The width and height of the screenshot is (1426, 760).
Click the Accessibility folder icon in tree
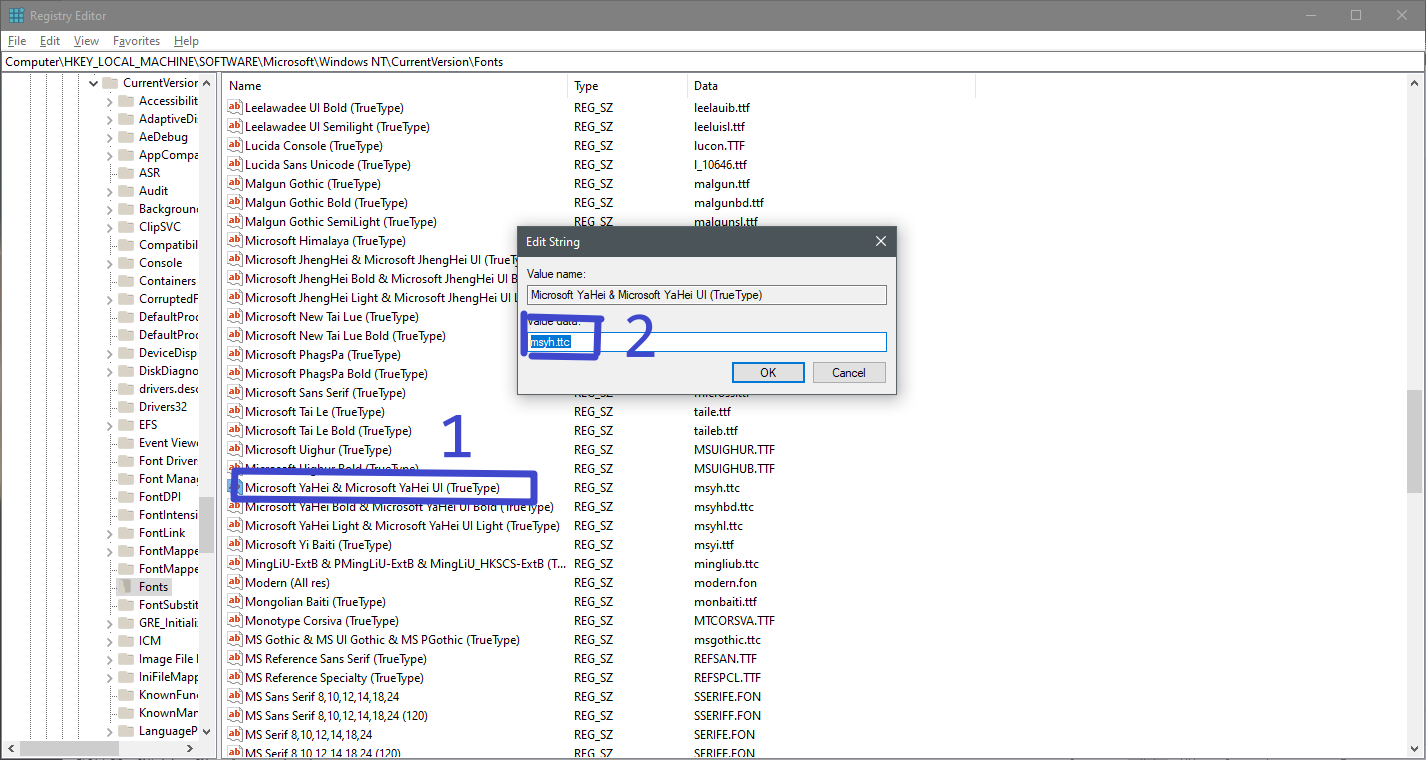[126, 101]
